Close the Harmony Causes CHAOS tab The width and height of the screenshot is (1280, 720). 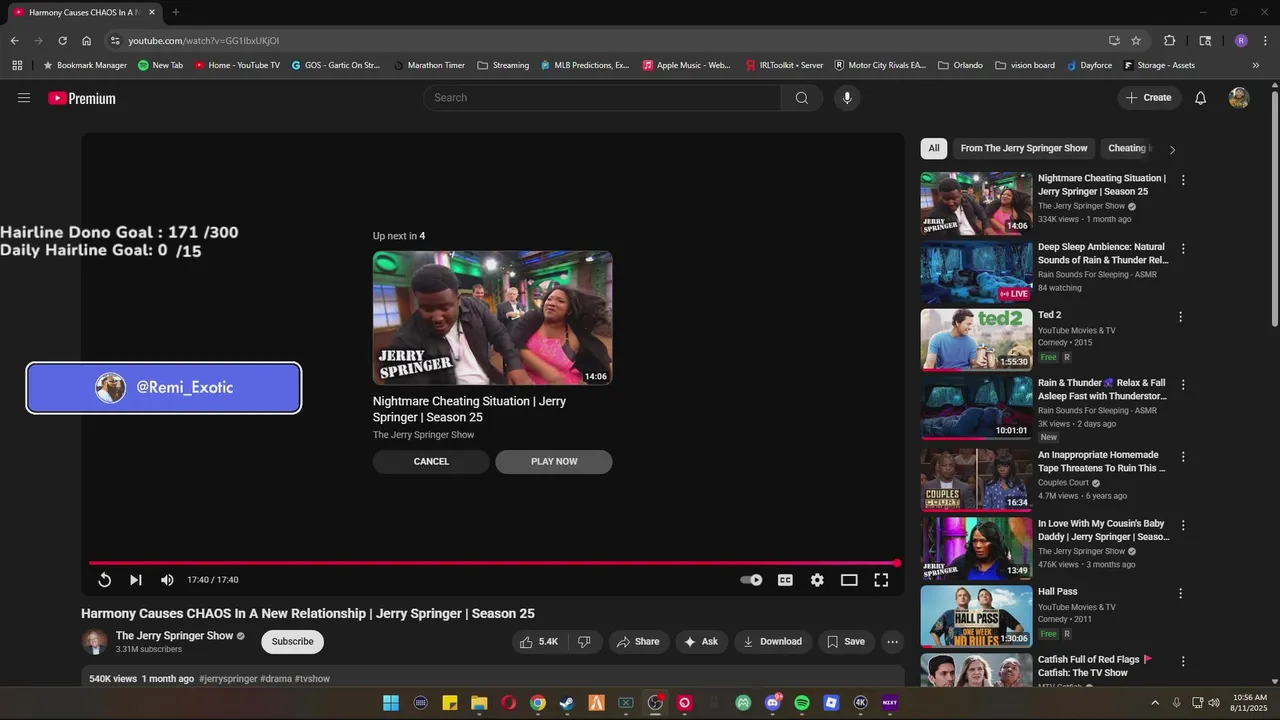152,13
